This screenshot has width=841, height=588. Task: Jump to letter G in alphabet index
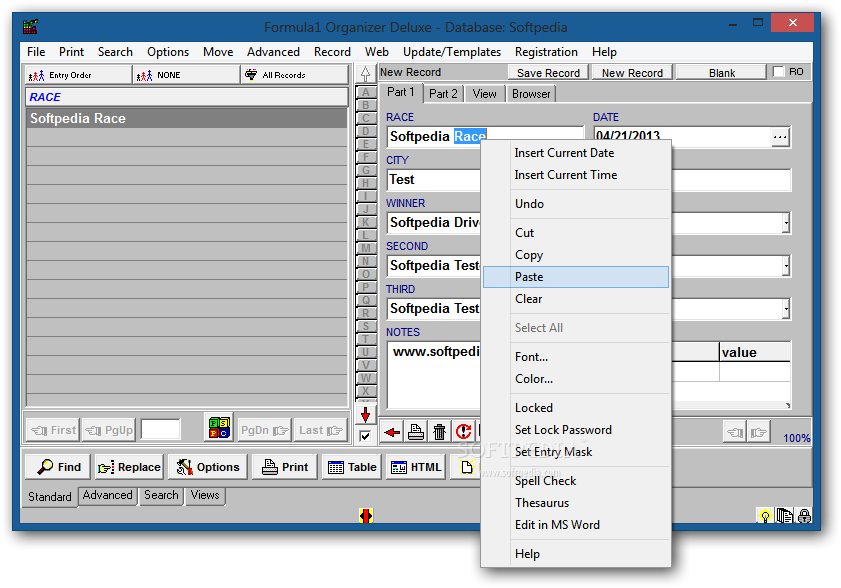366,170
